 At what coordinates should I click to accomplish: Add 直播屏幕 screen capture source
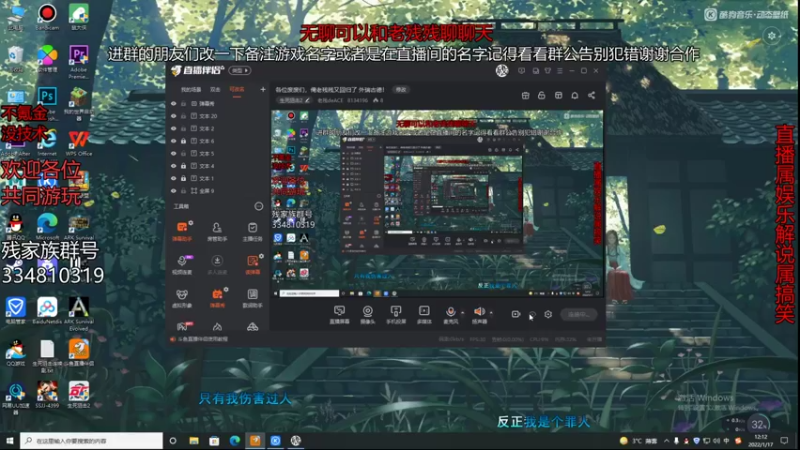[339, 314]
